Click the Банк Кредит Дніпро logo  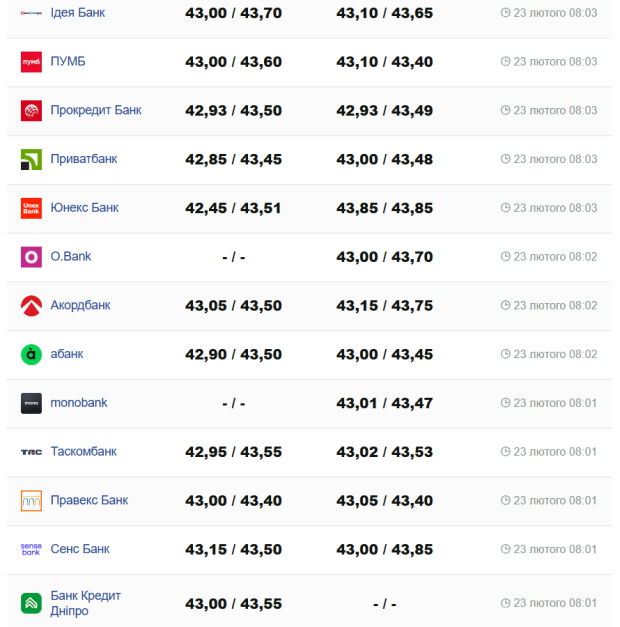(x=31, y=603)
